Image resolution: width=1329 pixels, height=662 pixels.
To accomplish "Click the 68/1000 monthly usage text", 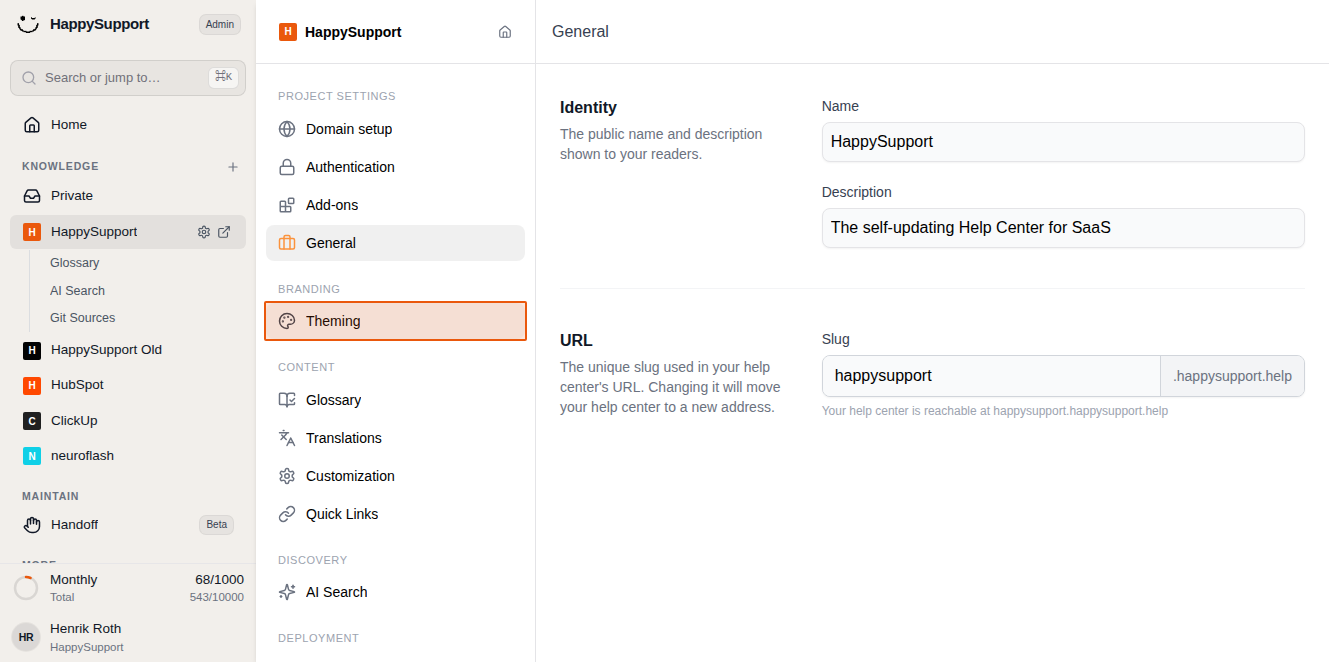I will 219,580.
